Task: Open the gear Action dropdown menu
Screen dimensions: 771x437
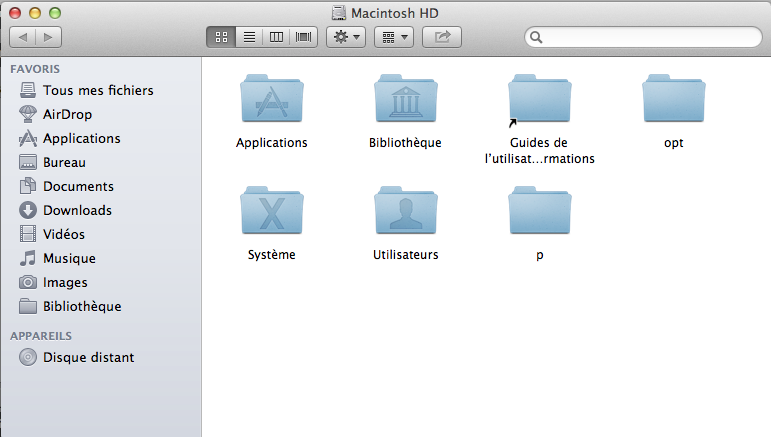Action: click(x=347, y=37)
